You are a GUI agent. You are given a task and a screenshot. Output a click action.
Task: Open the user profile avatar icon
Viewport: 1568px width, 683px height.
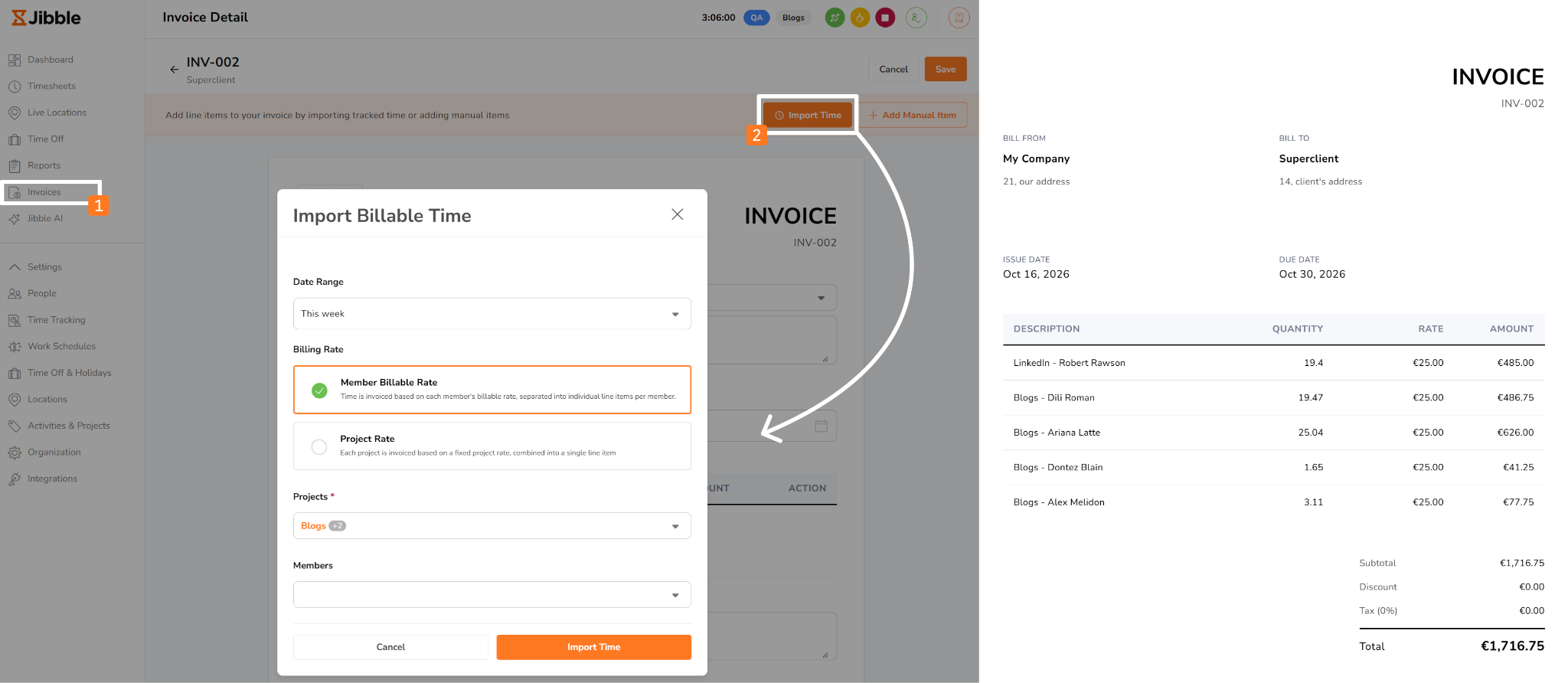coord(916,18)
